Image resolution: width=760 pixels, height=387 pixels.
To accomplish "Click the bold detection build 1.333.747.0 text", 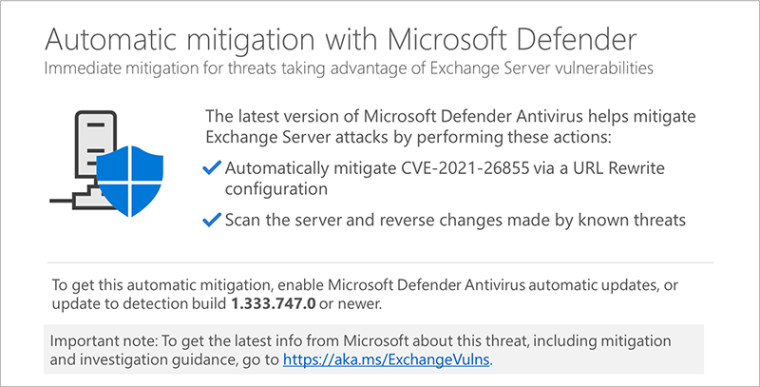I will tap(273, 304).
